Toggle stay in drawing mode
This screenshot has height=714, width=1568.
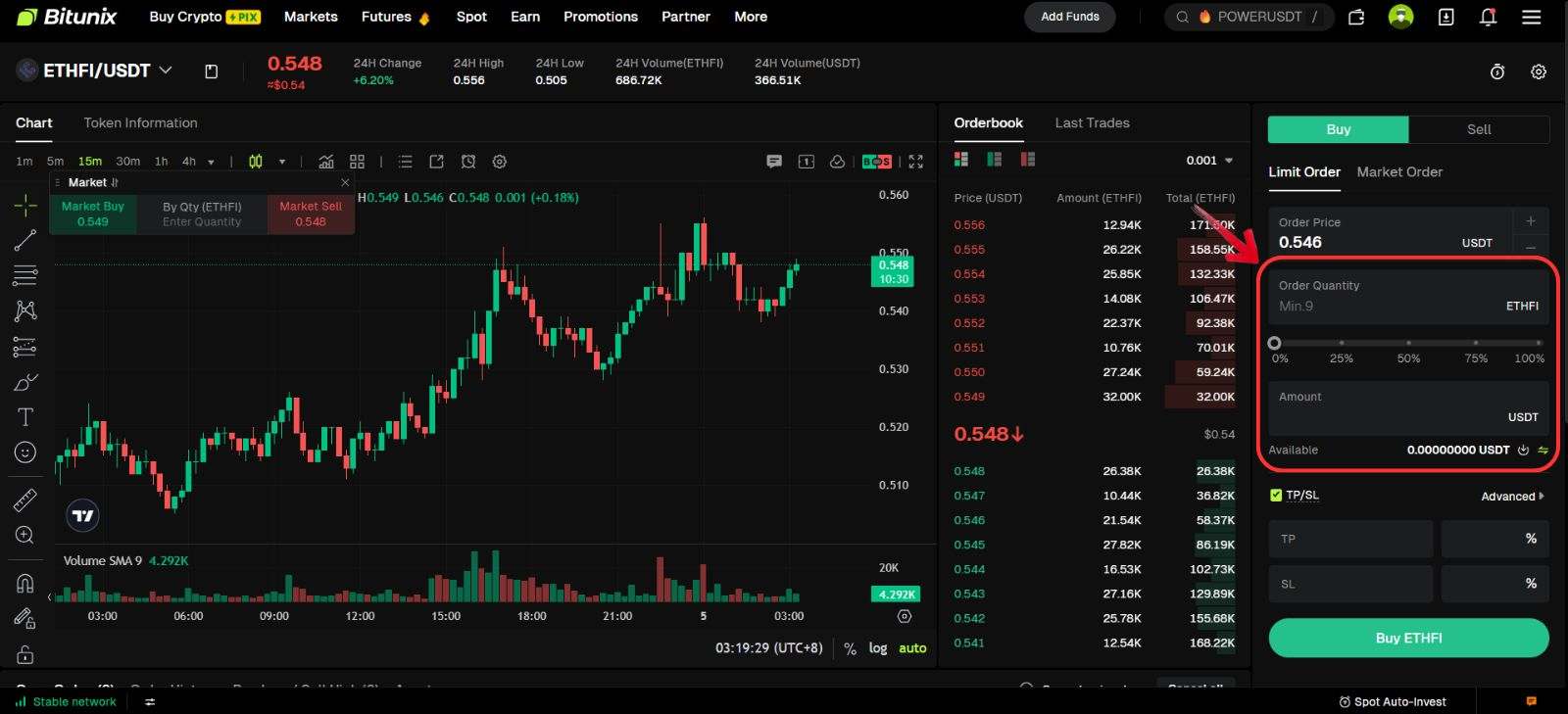25,618
